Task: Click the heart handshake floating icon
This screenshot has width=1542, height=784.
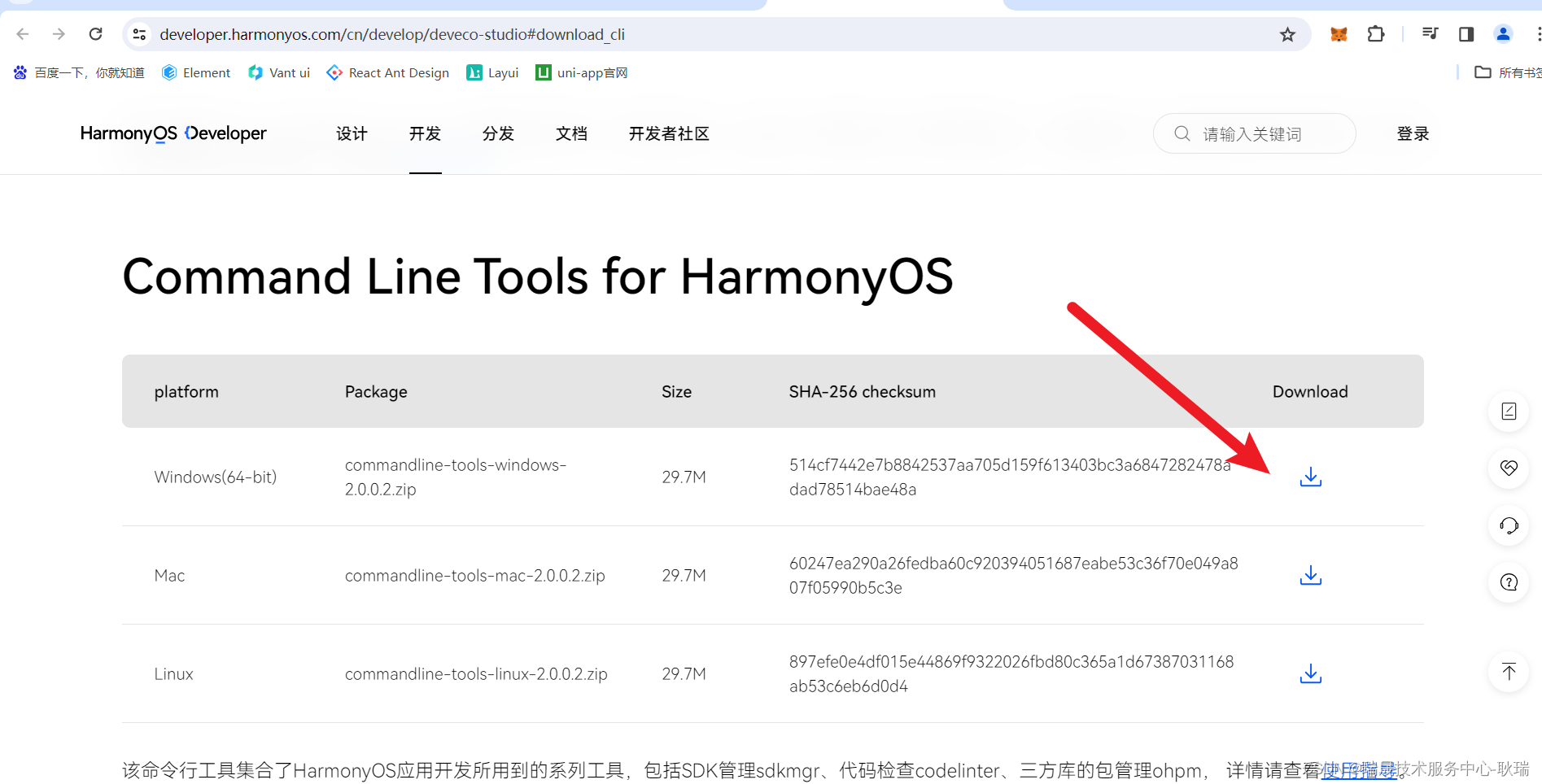Action: coord(1509,468)
